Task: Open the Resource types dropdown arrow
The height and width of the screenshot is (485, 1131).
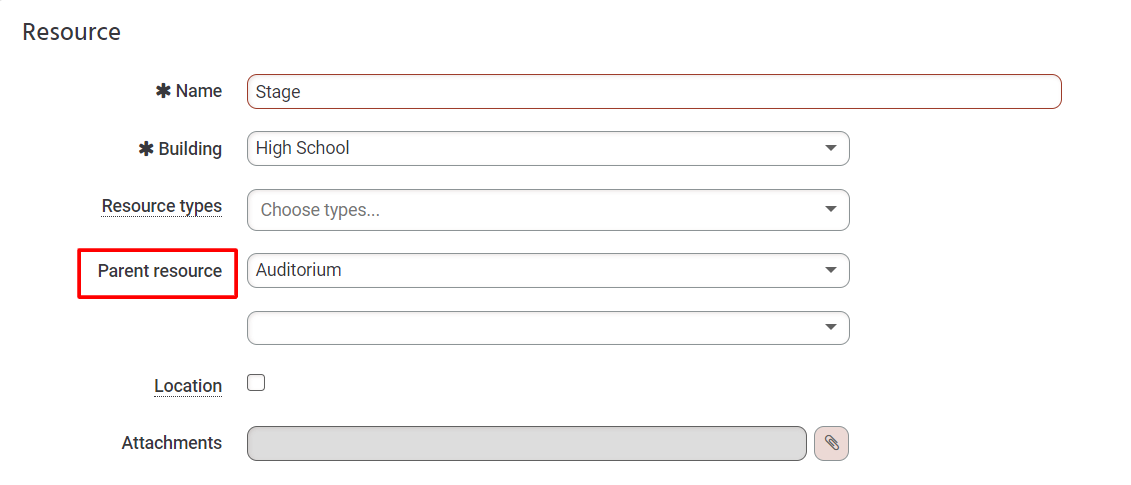Action: click(x=830, y=210)
